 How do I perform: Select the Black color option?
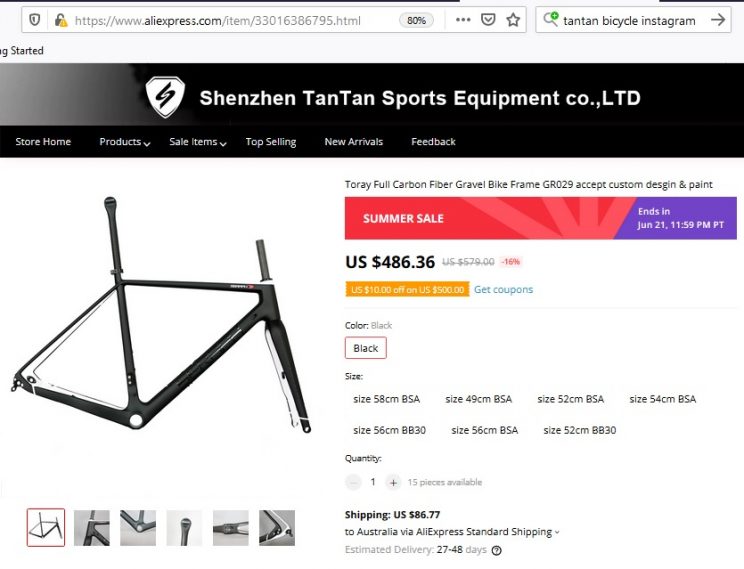coord(365,348)
